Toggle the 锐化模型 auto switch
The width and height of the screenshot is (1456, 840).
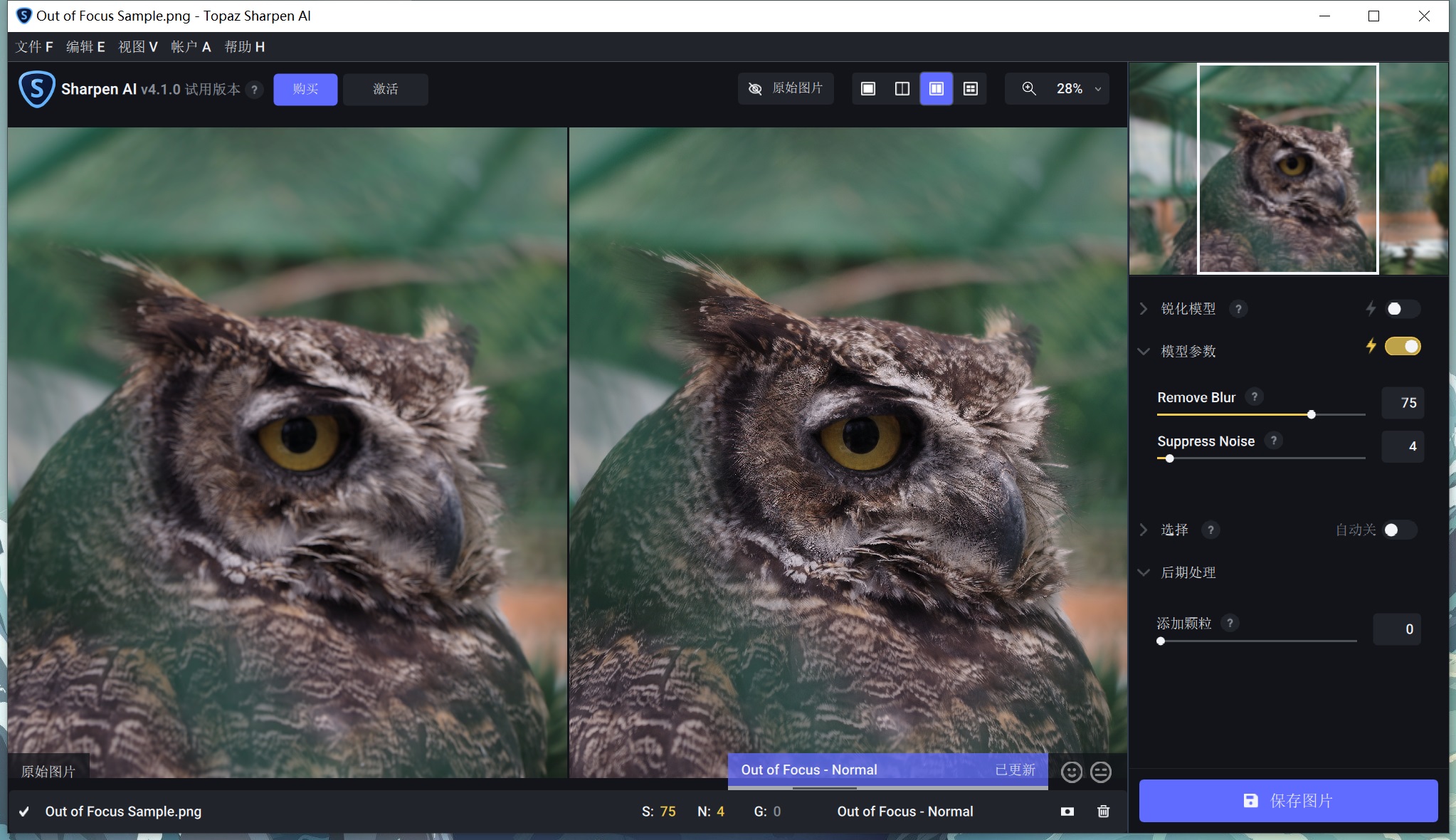click(x=1402, y=309)
